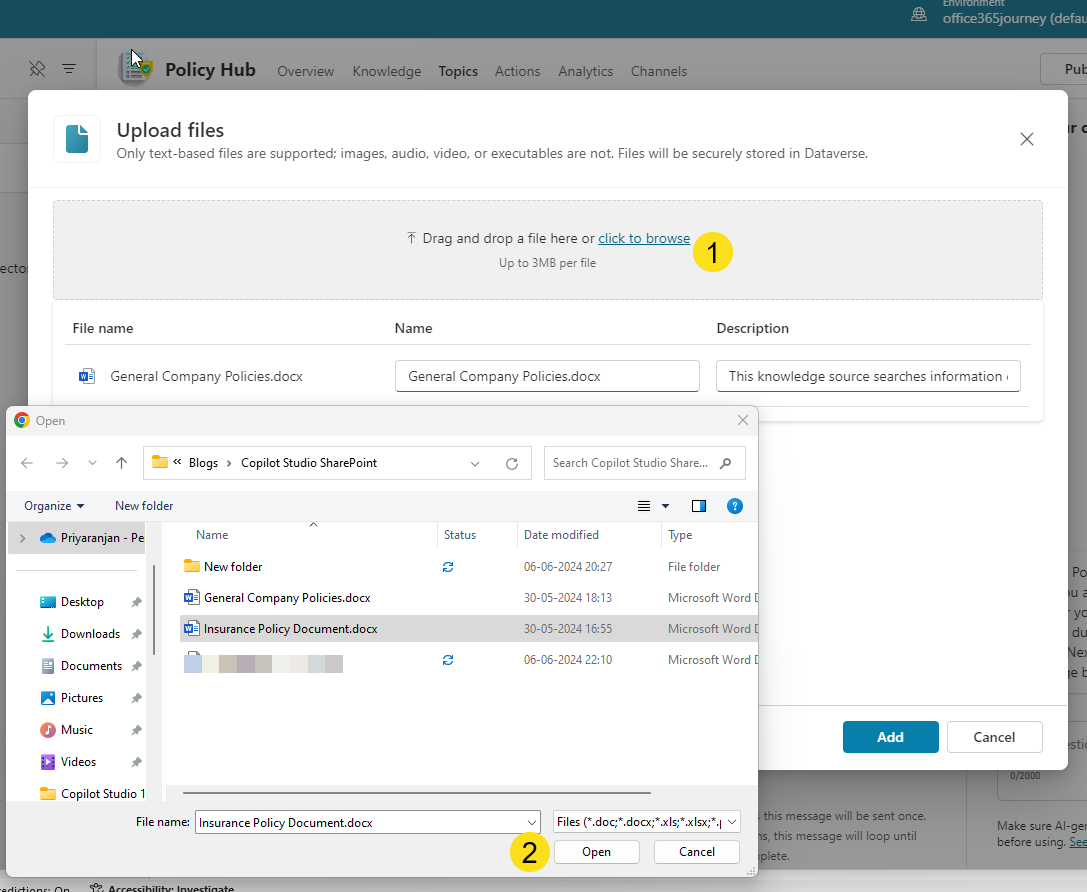This screenshot has width=1087, height=892.
Task: Open the filter icon near the unpin icon
Action: click(x=68, y=68)
